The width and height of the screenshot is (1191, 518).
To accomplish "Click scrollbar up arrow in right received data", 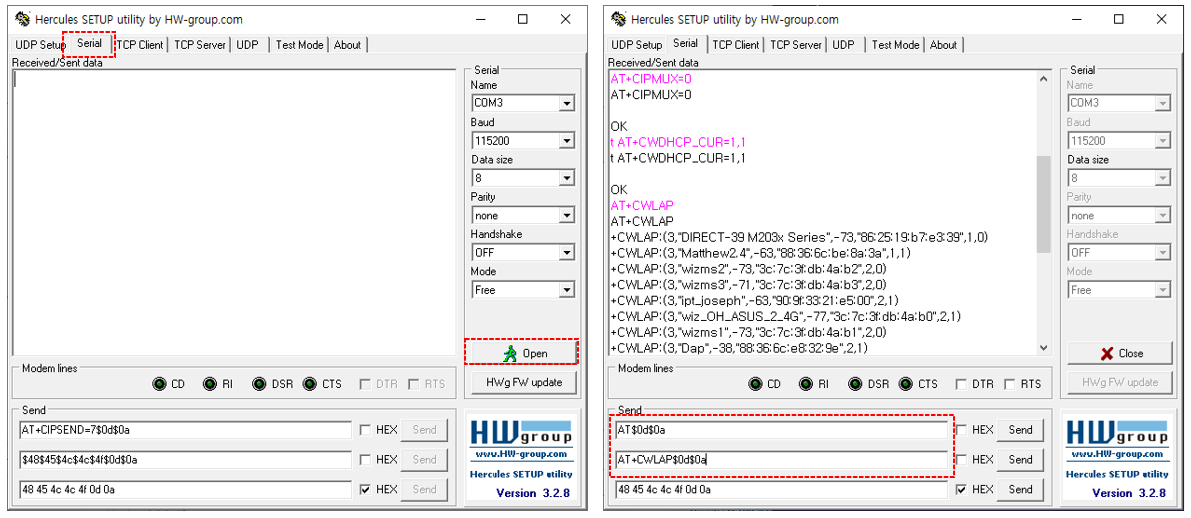I will click(x=1044, y=79).
